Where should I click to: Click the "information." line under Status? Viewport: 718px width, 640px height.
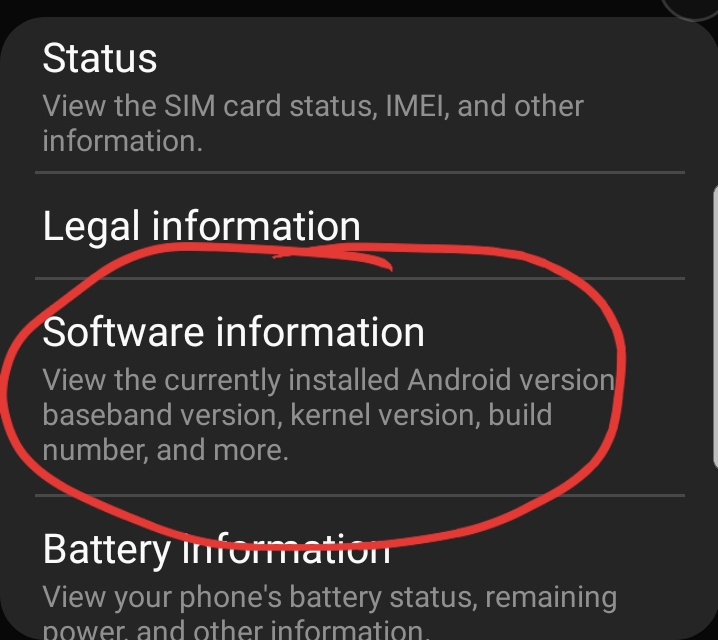(122, 141)
